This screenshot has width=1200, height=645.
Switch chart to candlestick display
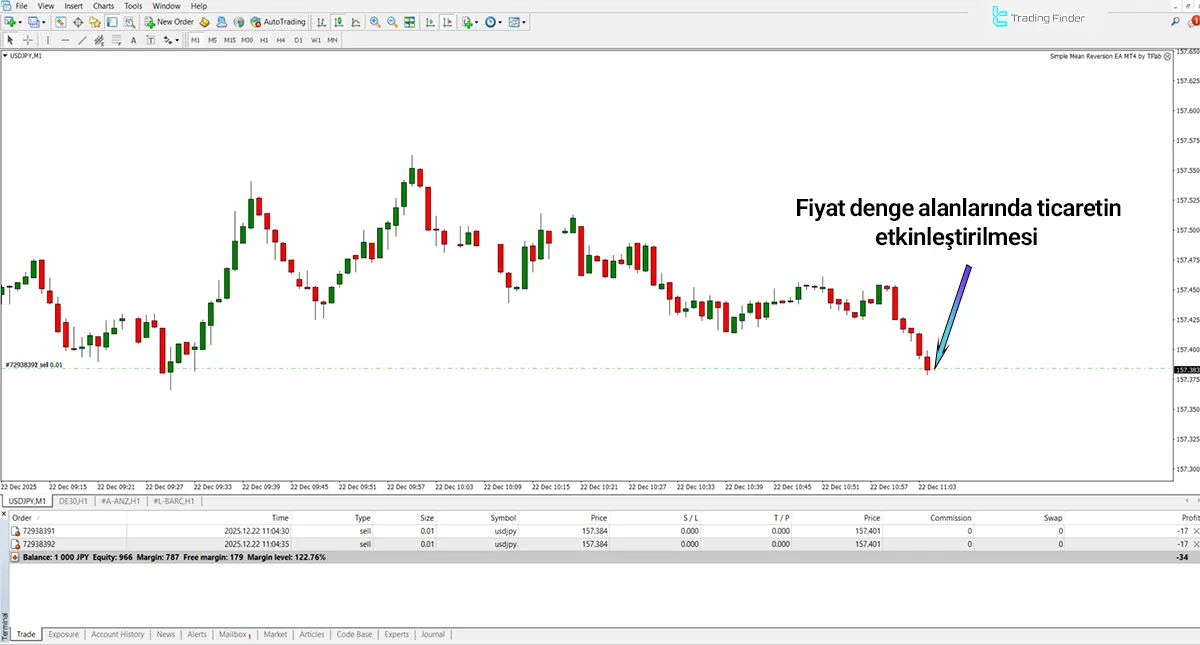[339, 21]
